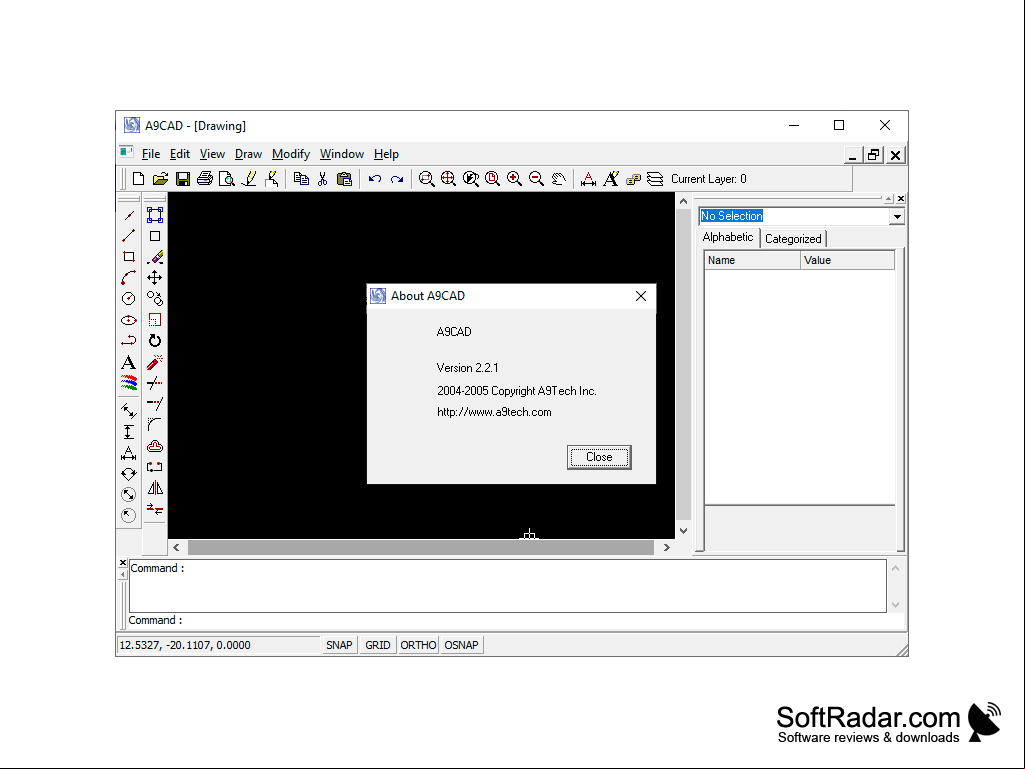Click the Zoom Extents icon
This screenshot has width=1025, height=769.
coord(448,179)
